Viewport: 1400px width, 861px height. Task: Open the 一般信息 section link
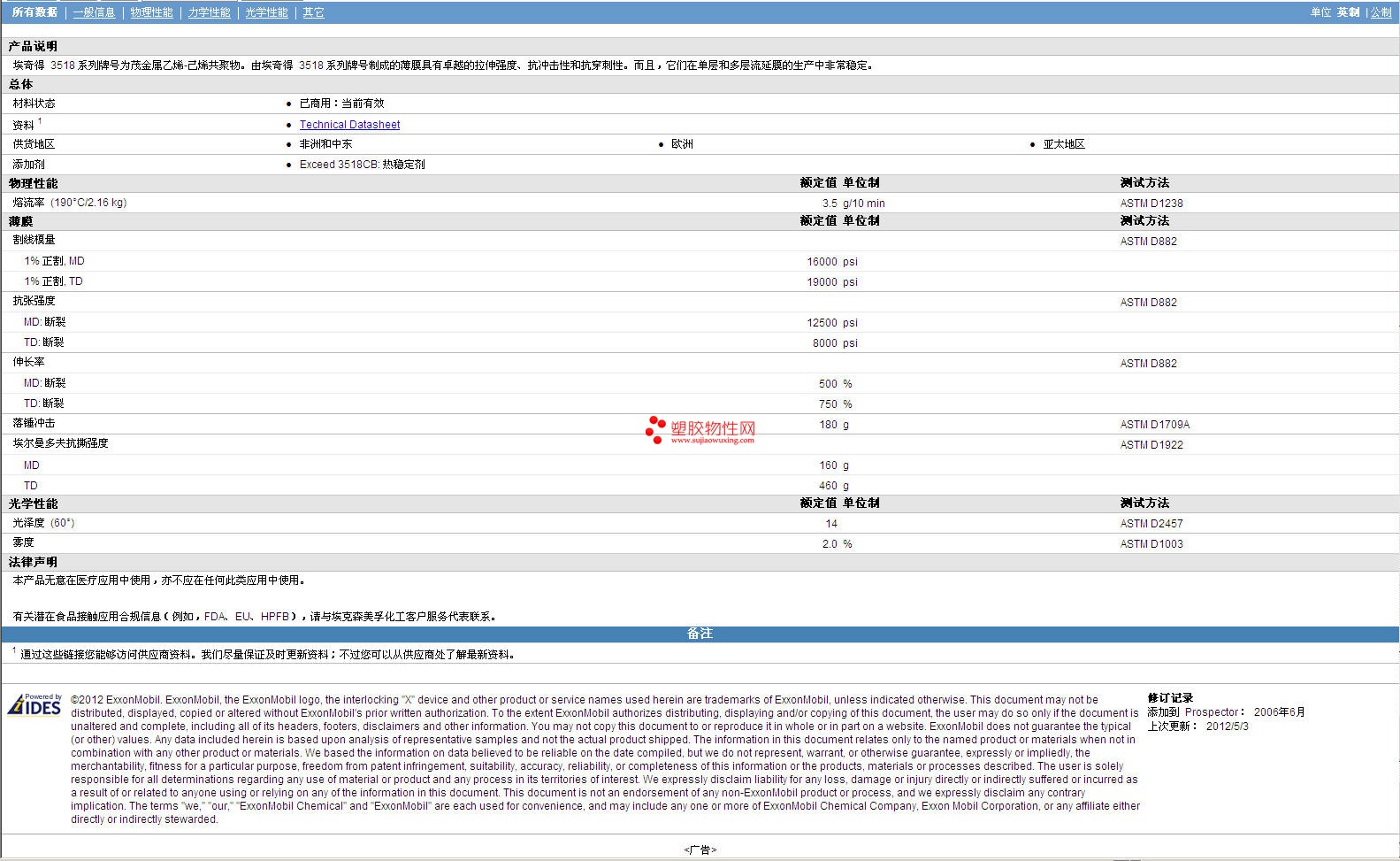click(x=94, y=12)
